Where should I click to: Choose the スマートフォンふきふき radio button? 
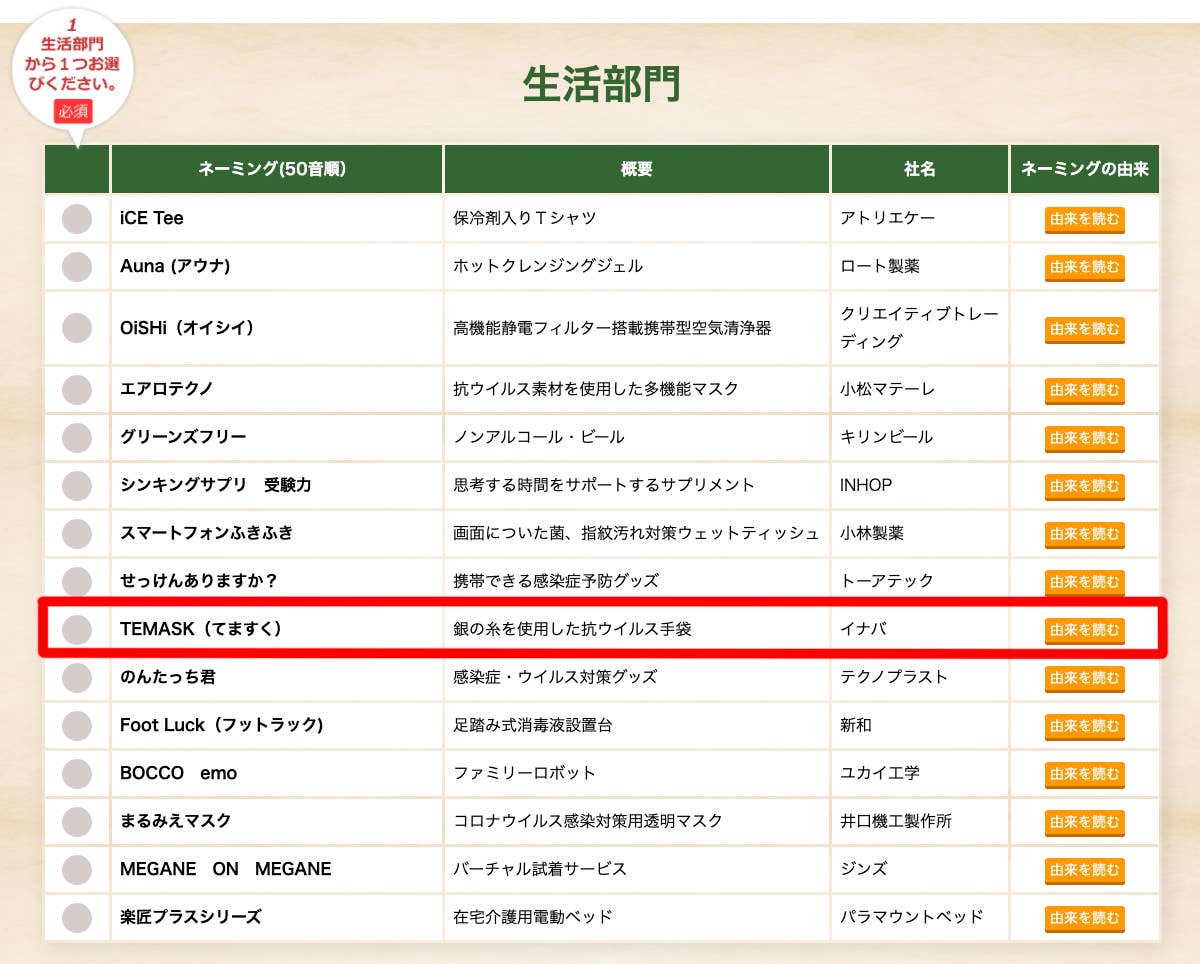(x=77, y=533)
